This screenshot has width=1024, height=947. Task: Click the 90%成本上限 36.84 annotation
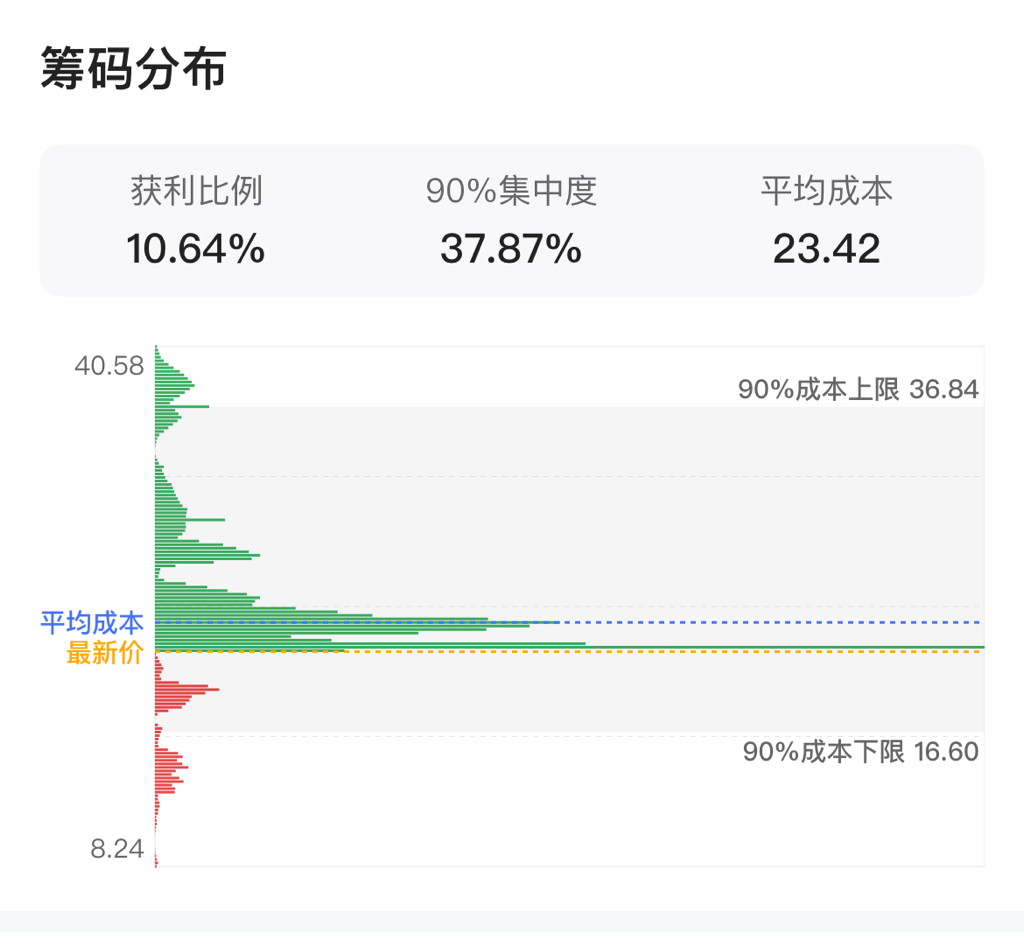(858, 389)
